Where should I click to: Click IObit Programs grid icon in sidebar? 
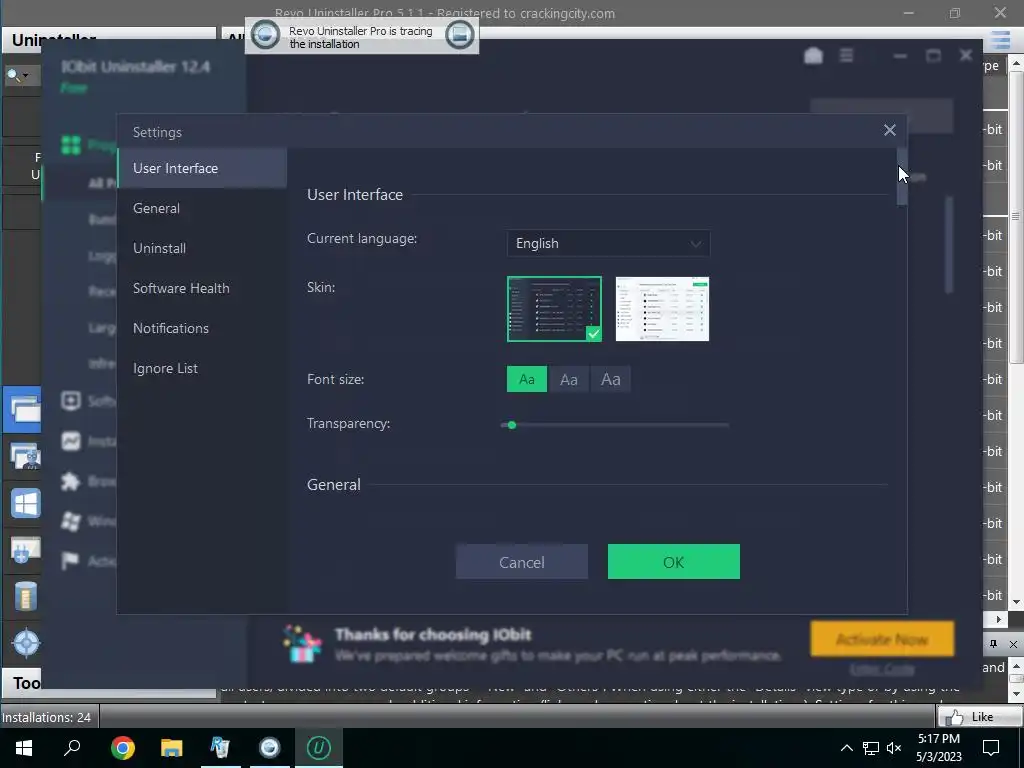71,144
